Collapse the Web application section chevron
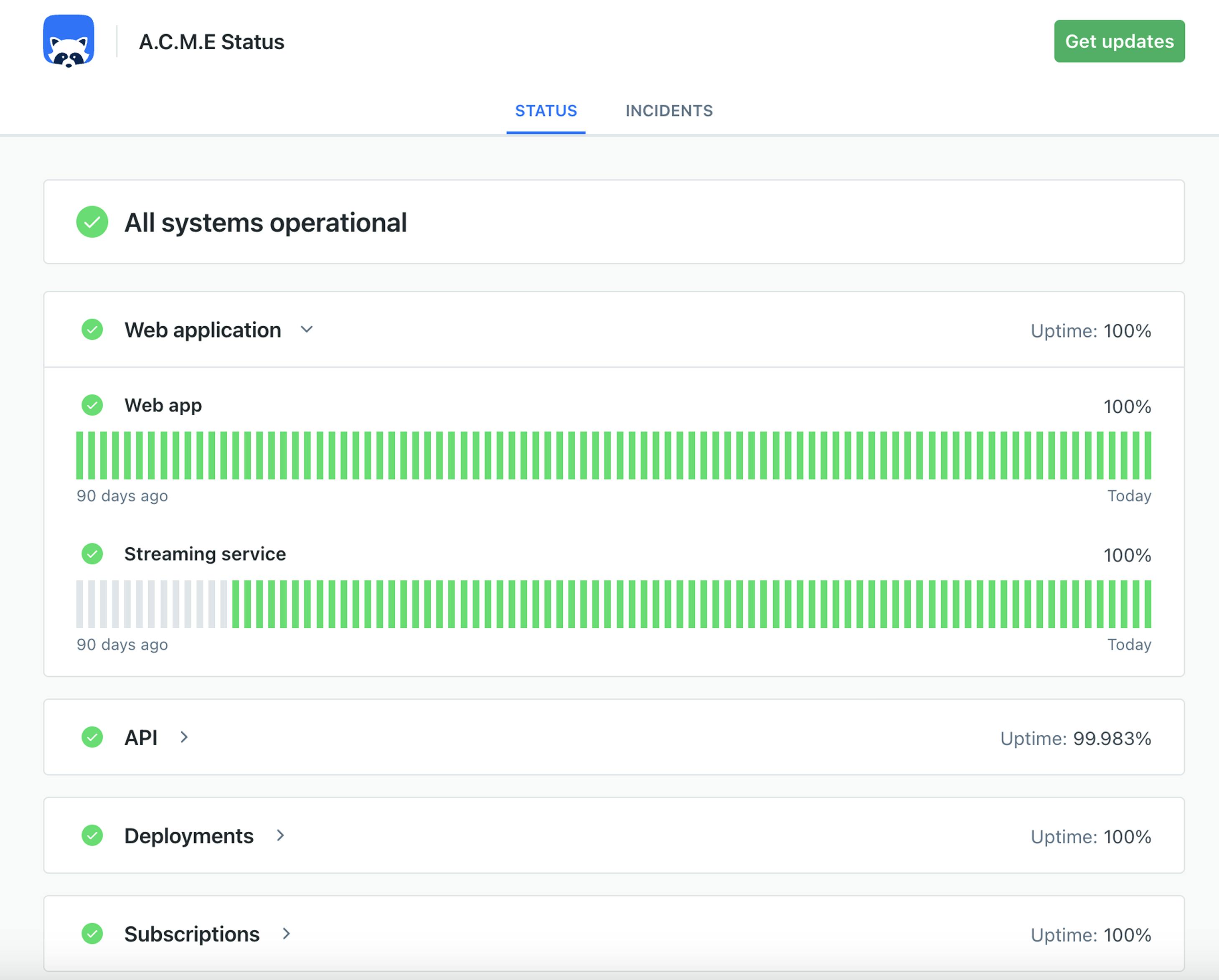The width and height of the screenshot is (1219, 980). point(307,330)
